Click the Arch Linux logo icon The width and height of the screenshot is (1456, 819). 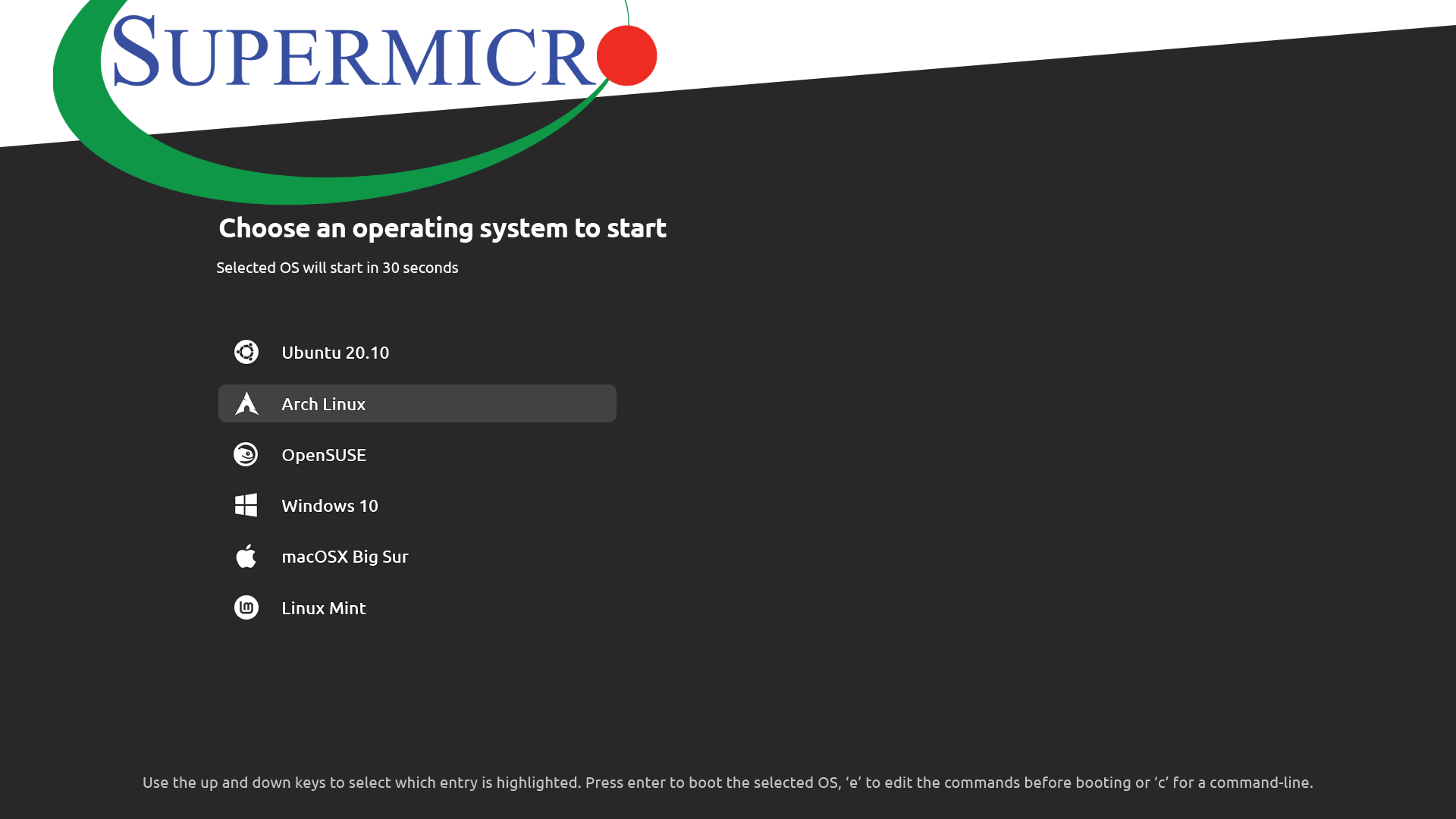(x=246, y=403)
